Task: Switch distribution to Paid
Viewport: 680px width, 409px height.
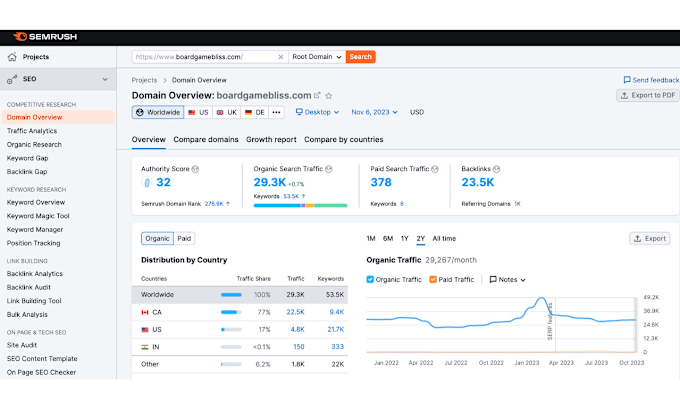Action: (184, 239)
